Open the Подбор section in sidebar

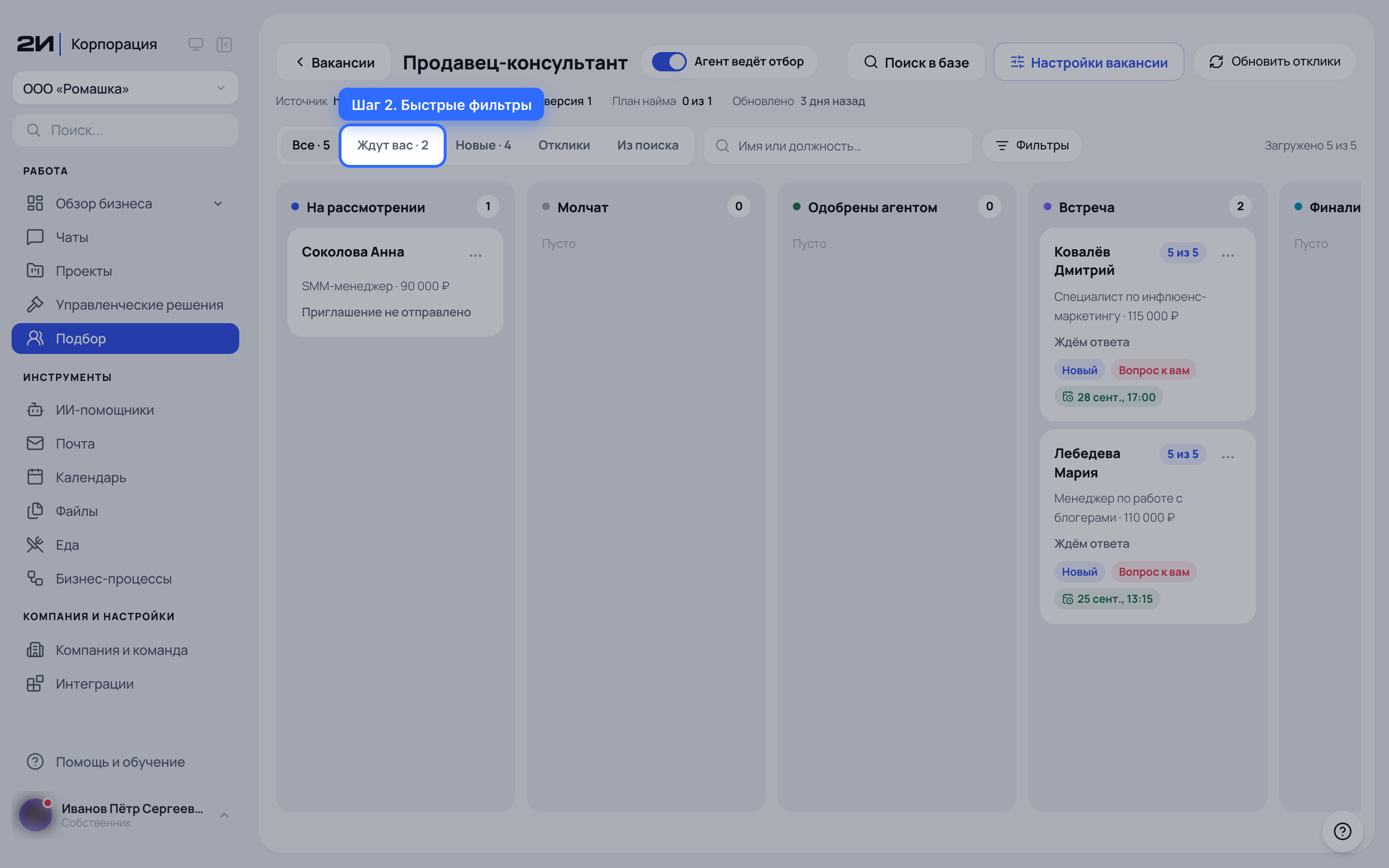[x=125, y=339]
